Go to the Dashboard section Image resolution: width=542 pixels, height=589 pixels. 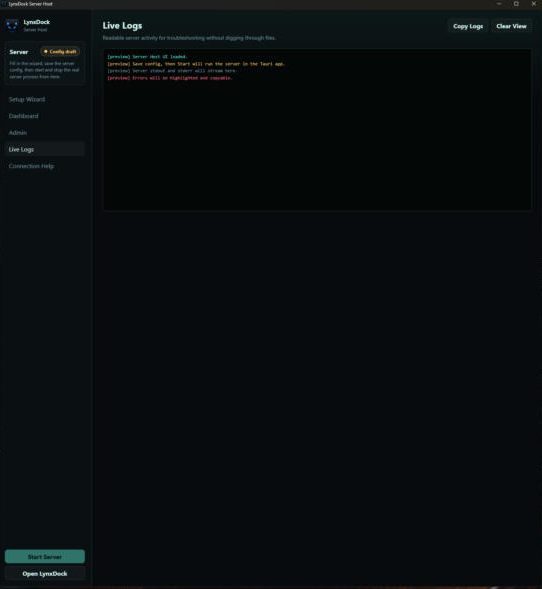pos(45,116)
